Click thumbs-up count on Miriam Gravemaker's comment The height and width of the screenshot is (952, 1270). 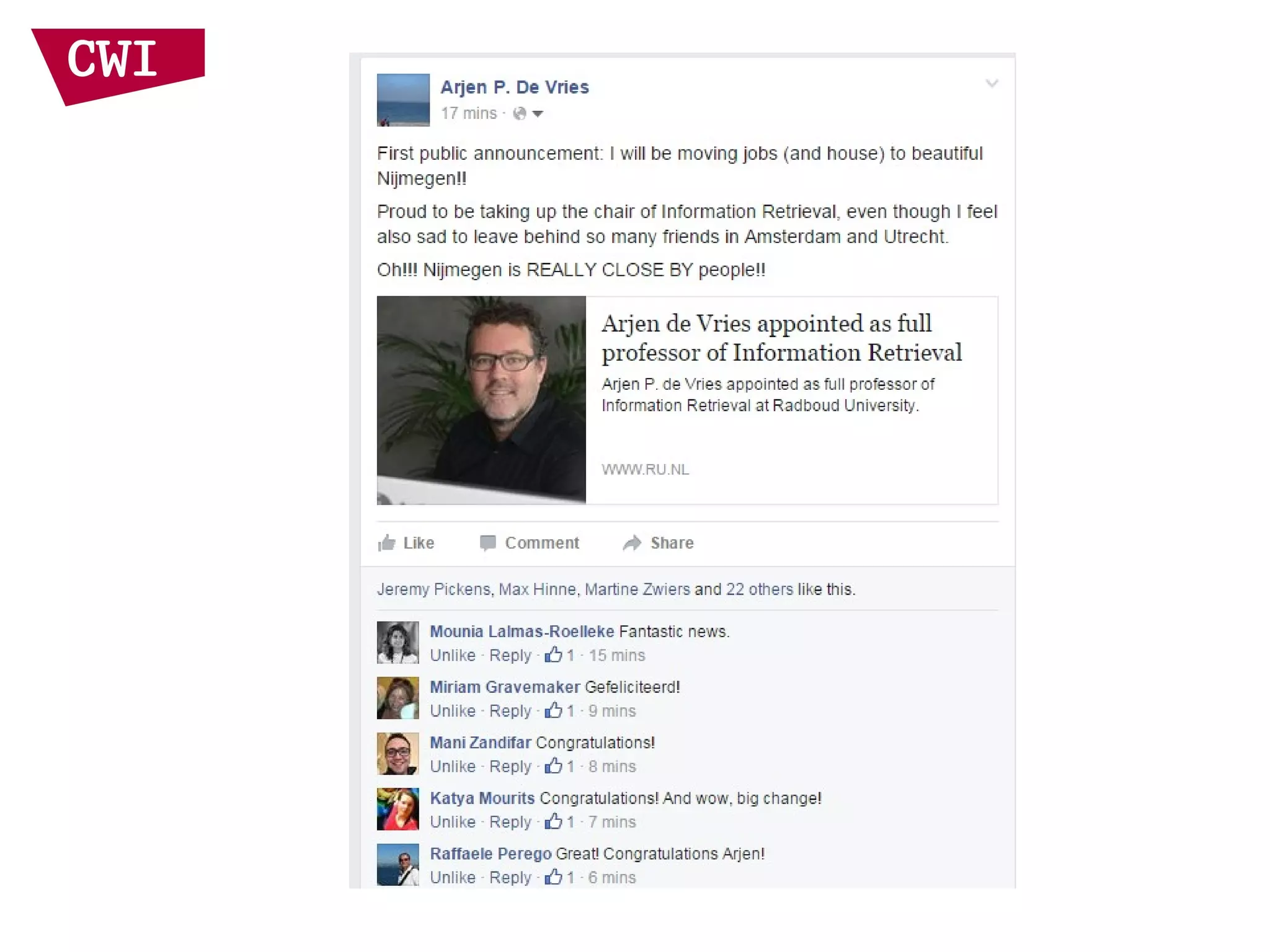tap(559, 711)
